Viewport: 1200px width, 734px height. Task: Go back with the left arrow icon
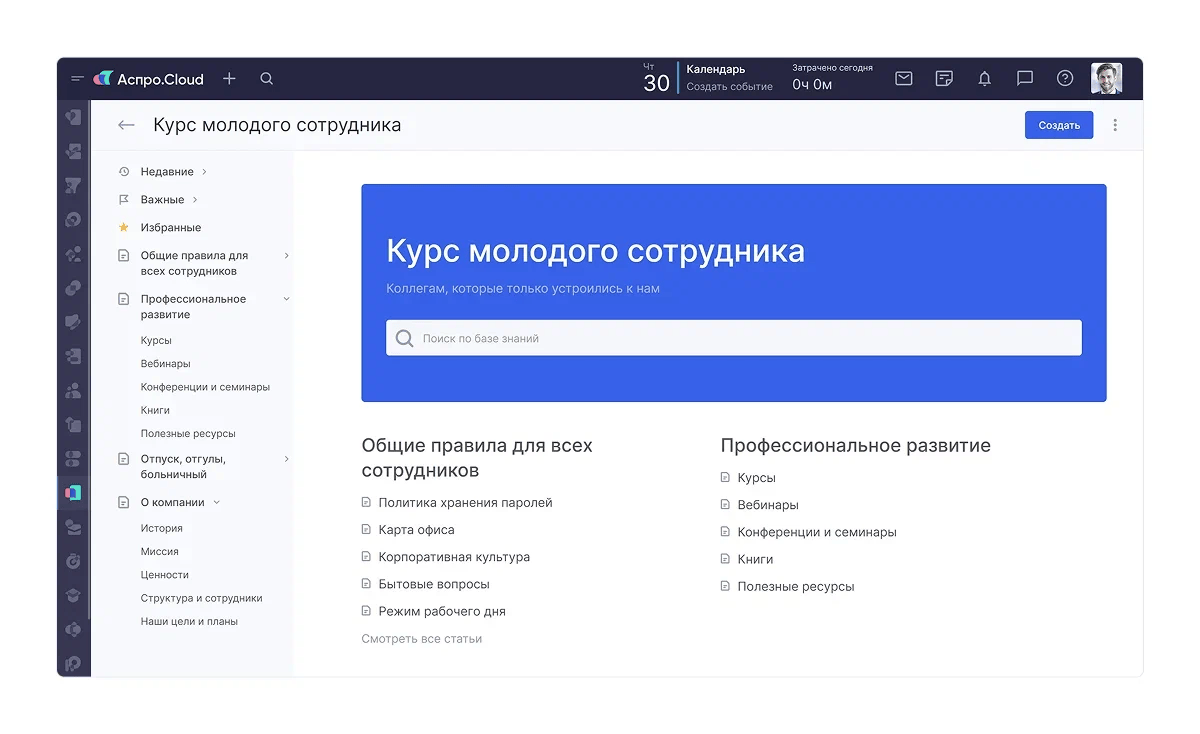coord(126,125)
